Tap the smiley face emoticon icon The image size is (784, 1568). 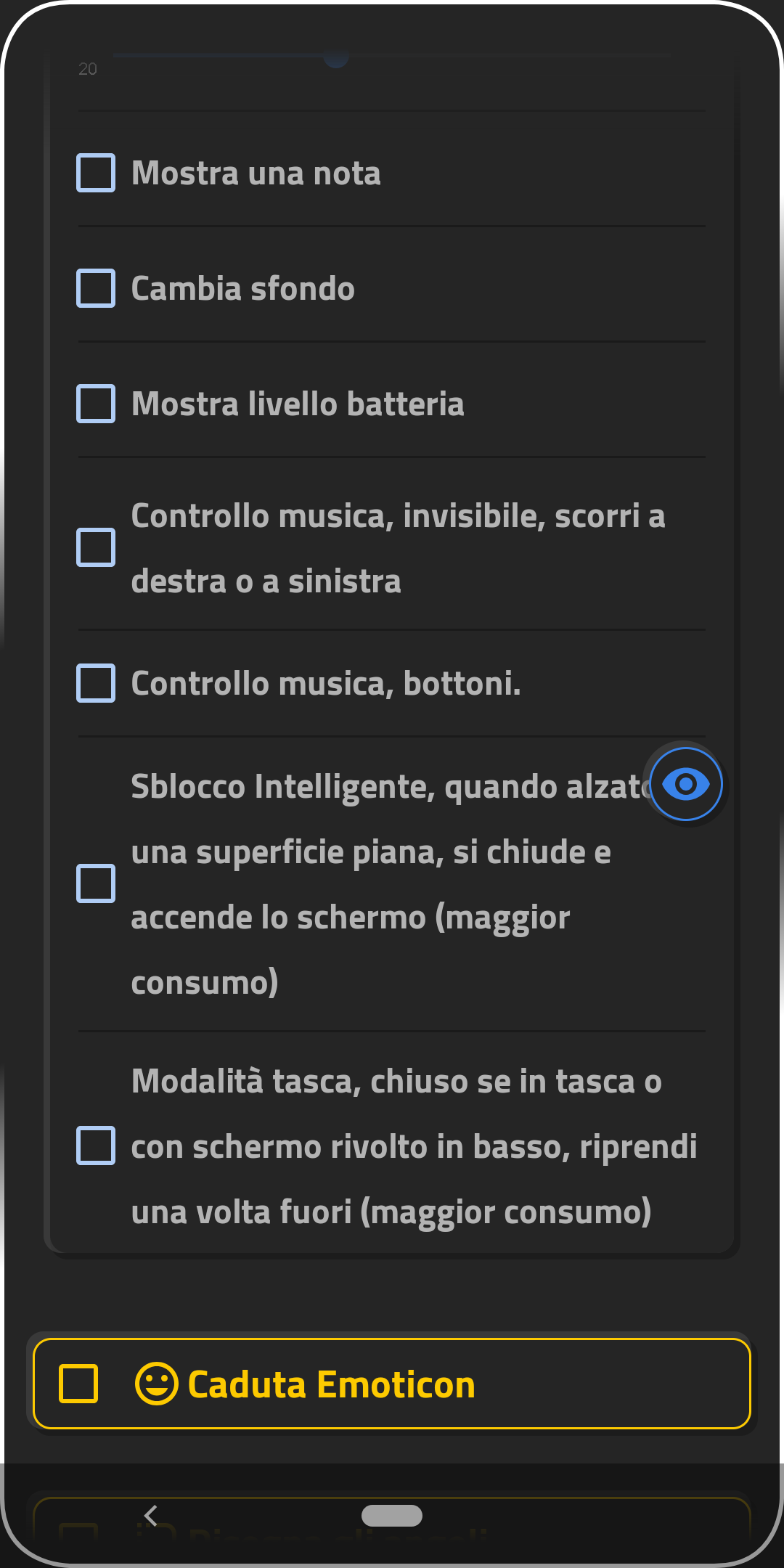pyautogui.click(x=156, y=1384)
